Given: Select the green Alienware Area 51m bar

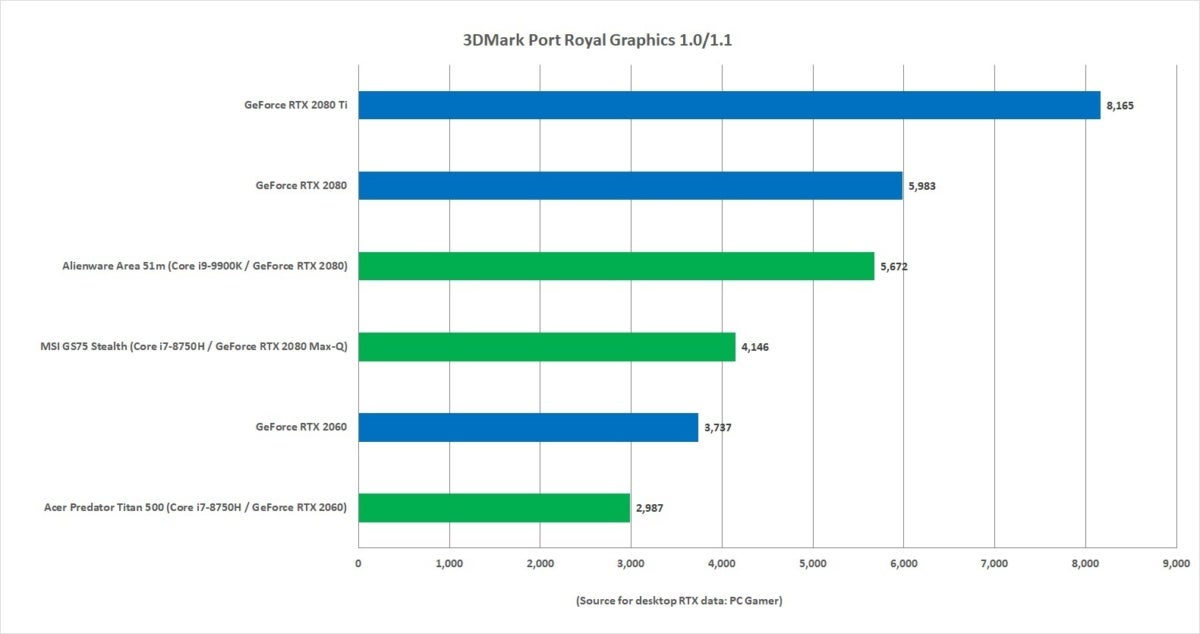Looking at the screenshot, I should [x=616, y=266].
